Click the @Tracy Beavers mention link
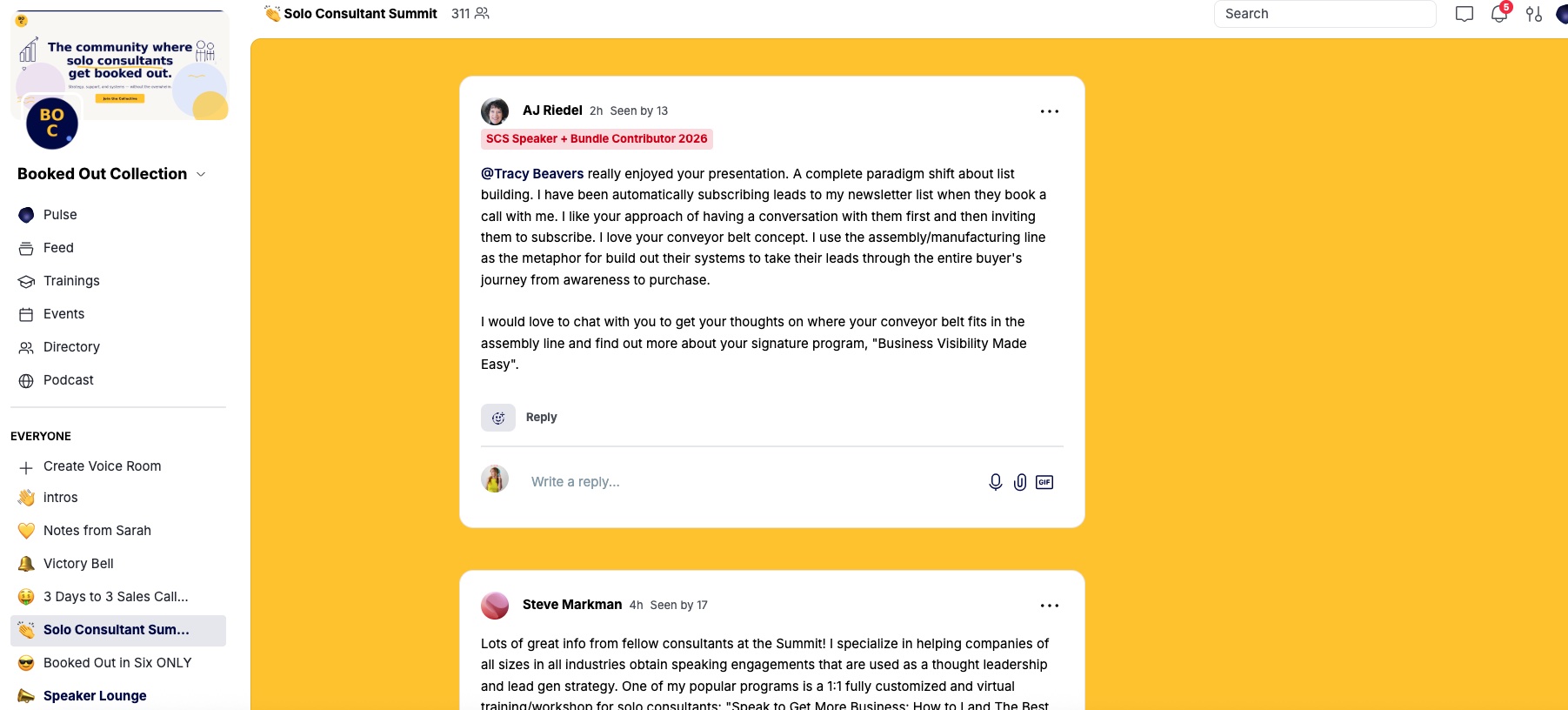This screenshot has height=710, width=1568. (x=532, y=174)
